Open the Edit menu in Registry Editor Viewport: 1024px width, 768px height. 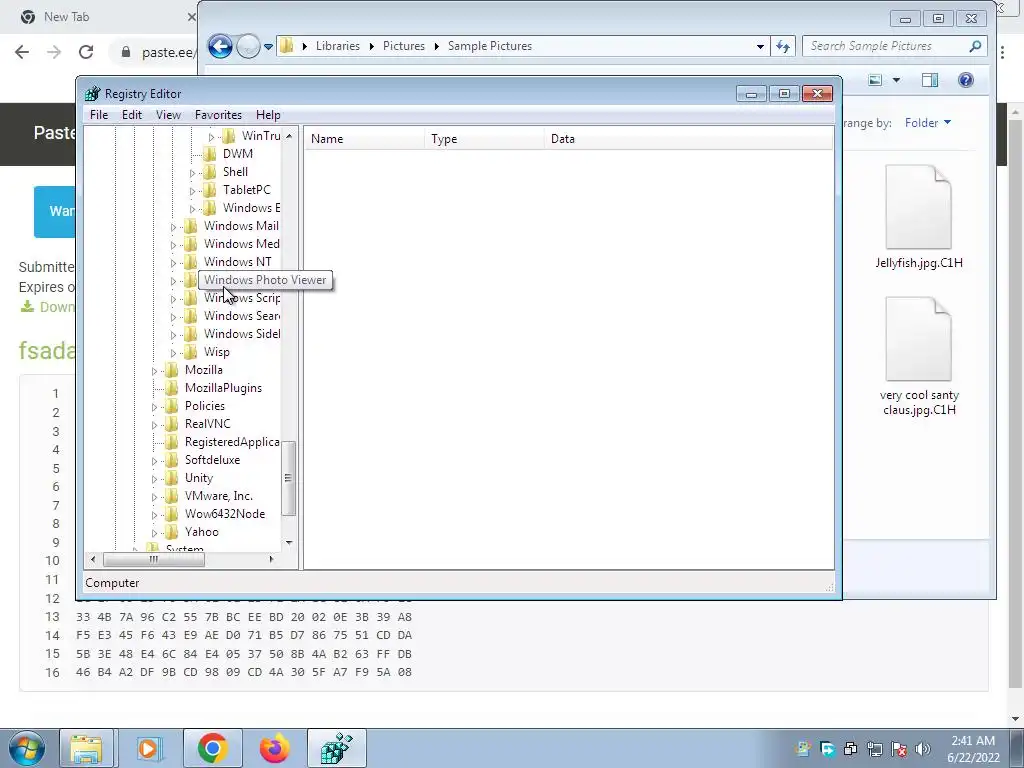(132, 115)
